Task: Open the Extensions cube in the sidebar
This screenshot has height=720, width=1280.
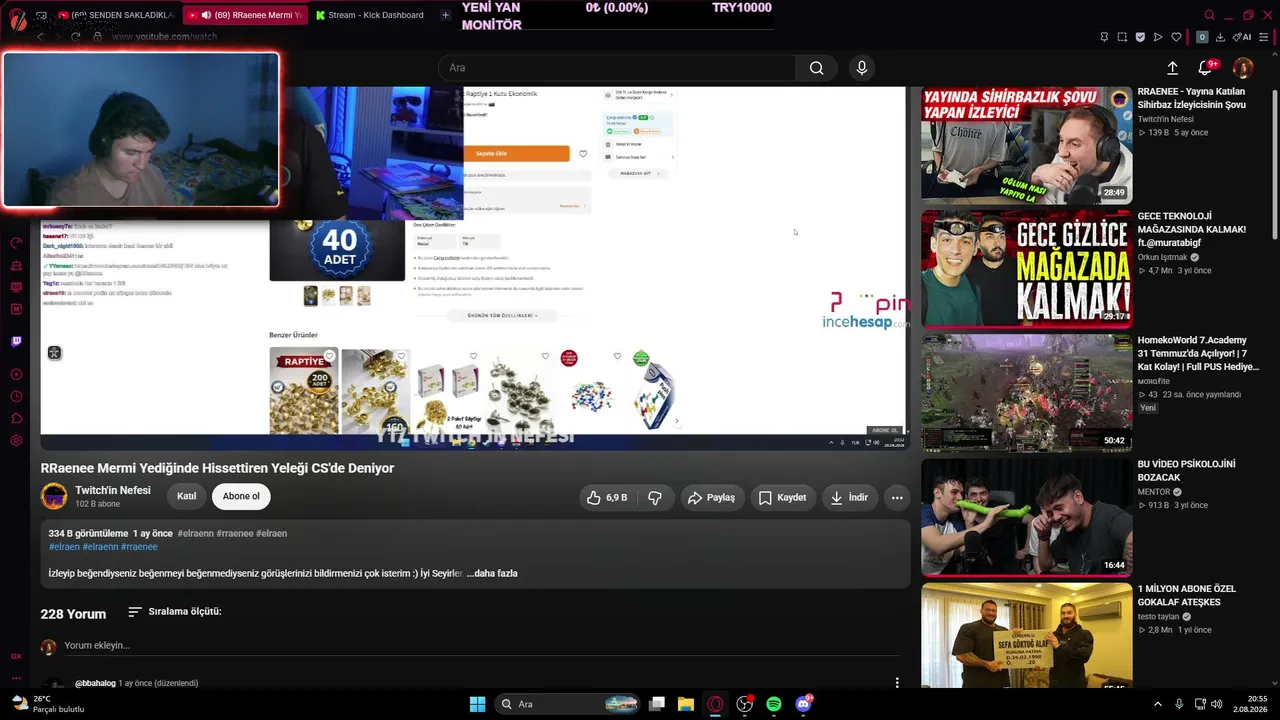Action: [16, 419]
